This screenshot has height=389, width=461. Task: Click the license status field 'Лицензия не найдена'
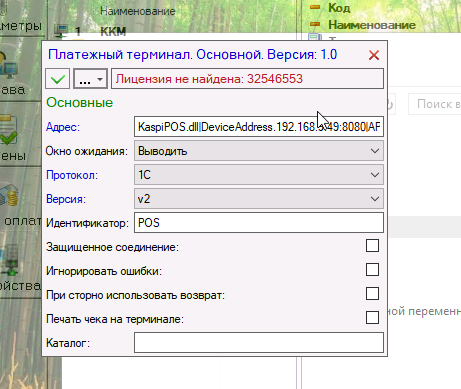247,79
